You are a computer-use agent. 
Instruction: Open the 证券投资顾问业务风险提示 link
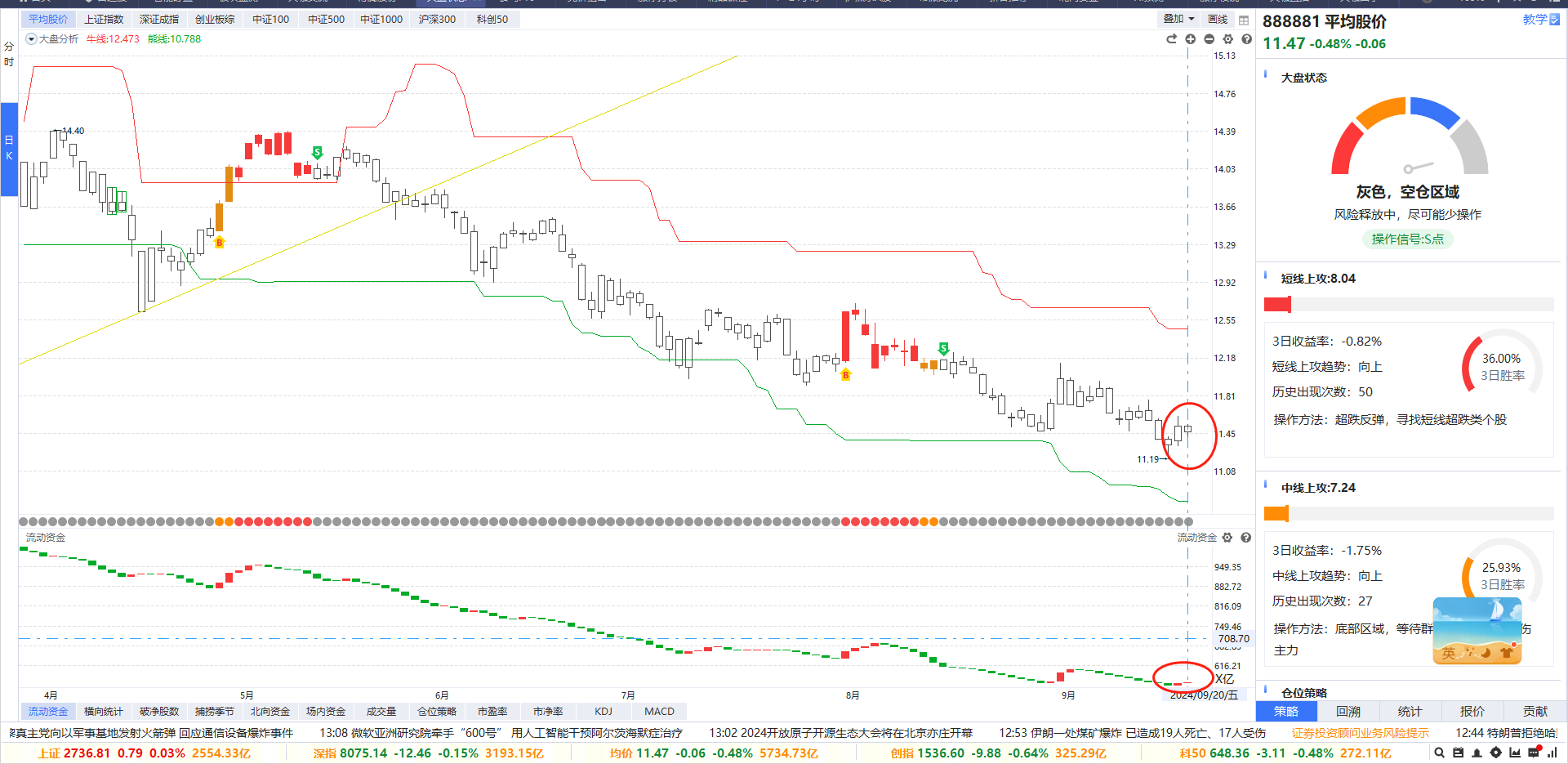[1360, 733]
